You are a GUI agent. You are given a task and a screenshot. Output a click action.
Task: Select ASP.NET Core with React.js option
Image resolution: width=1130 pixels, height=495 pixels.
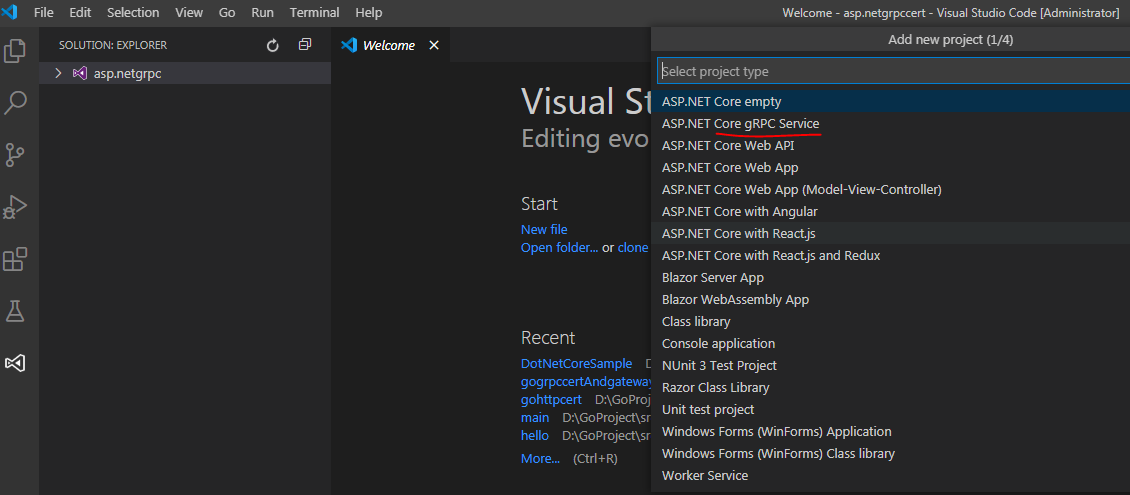click(890, 233)
